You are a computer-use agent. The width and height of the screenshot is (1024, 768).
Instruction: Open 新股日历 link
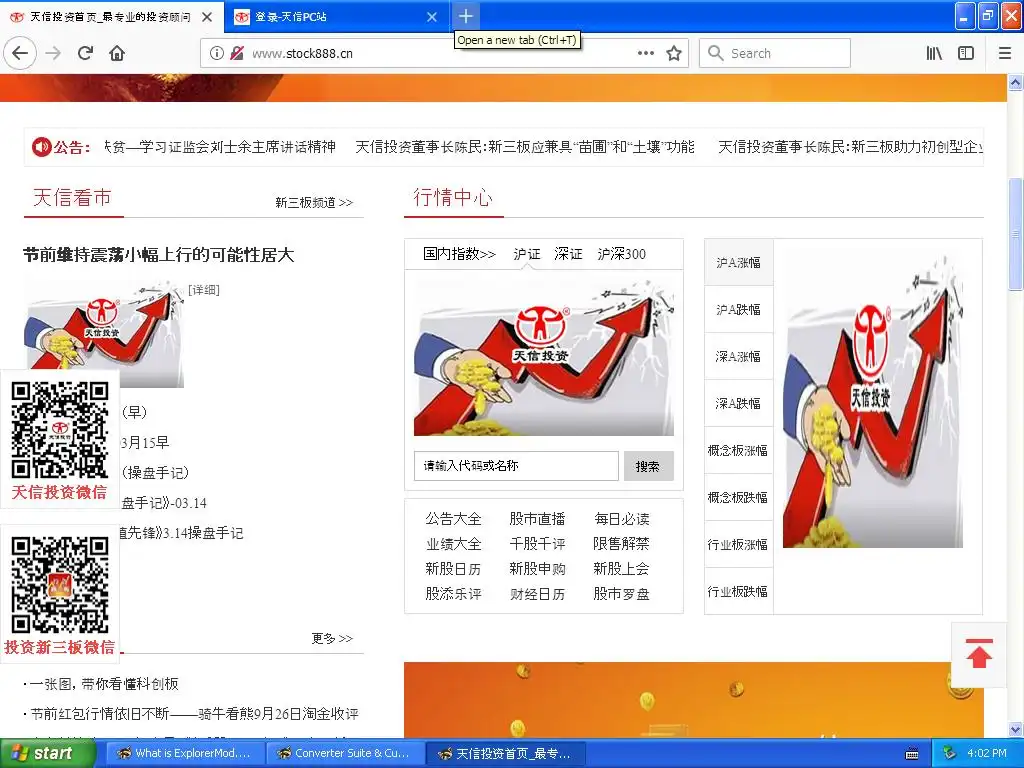pos(453,569)
